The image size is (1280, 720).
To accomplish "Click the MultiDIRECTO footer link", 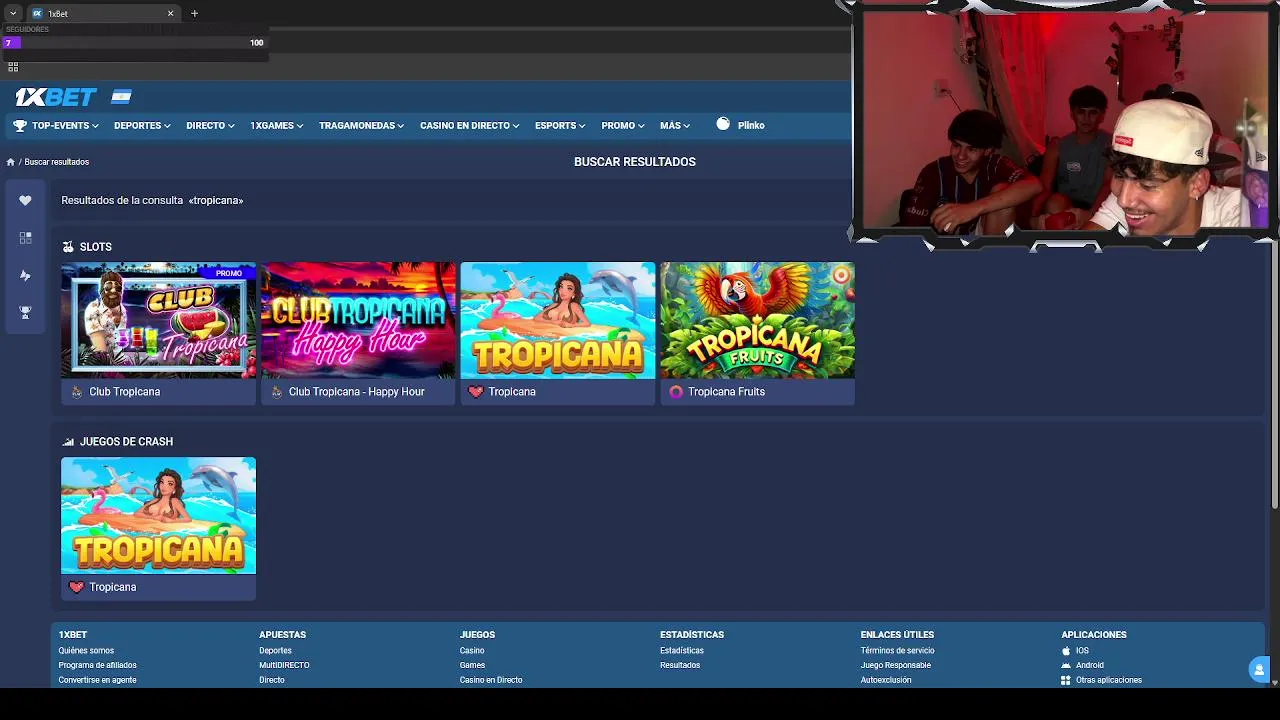I will [x=284, y=665].
